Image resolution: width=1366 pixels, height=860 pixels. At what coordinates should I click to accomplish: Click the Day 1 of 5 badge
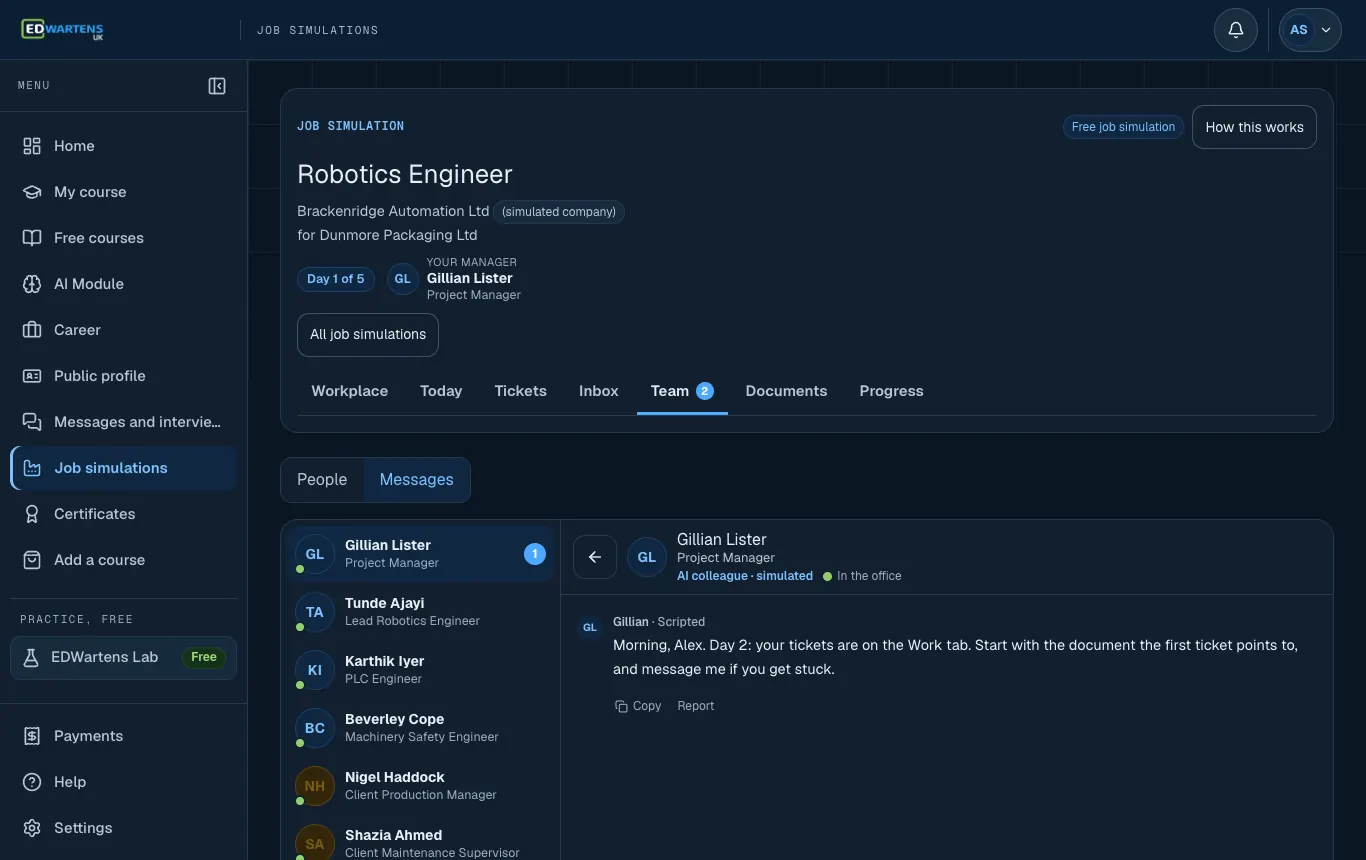coord(336,279)
